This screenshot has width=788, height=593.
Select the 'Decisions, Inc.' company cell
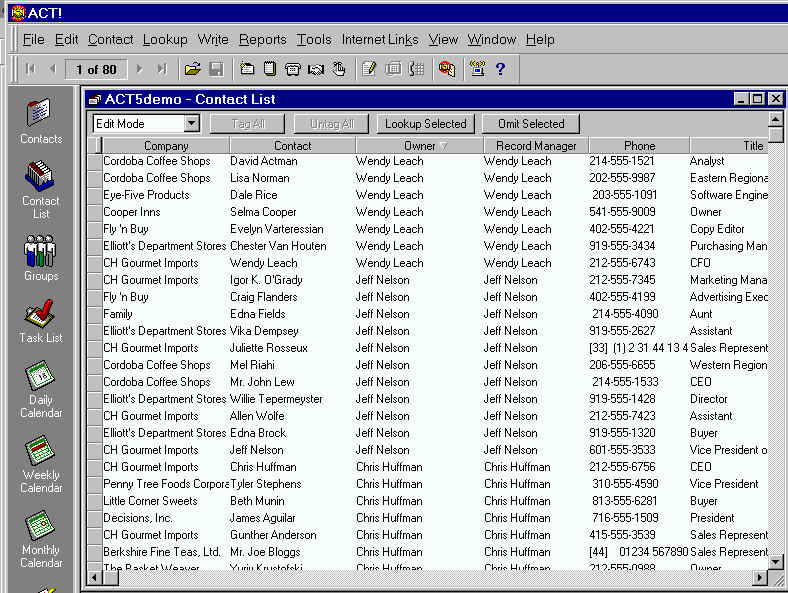[x=138, y=518]
